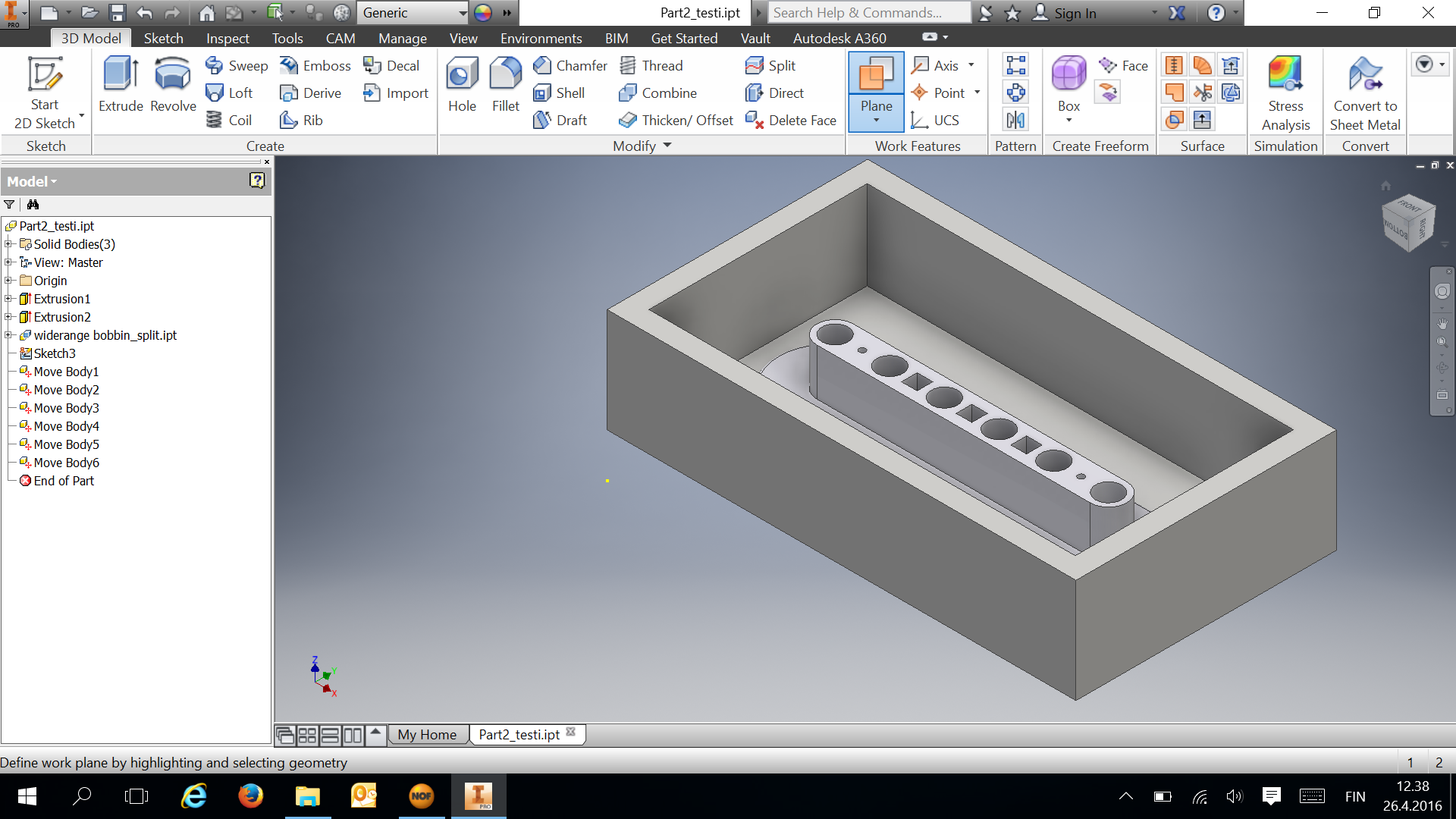This screenshot has width=1456, height=819.
Task: Run Stress Analysis simulation
Action: click(x=1285, y=93)
